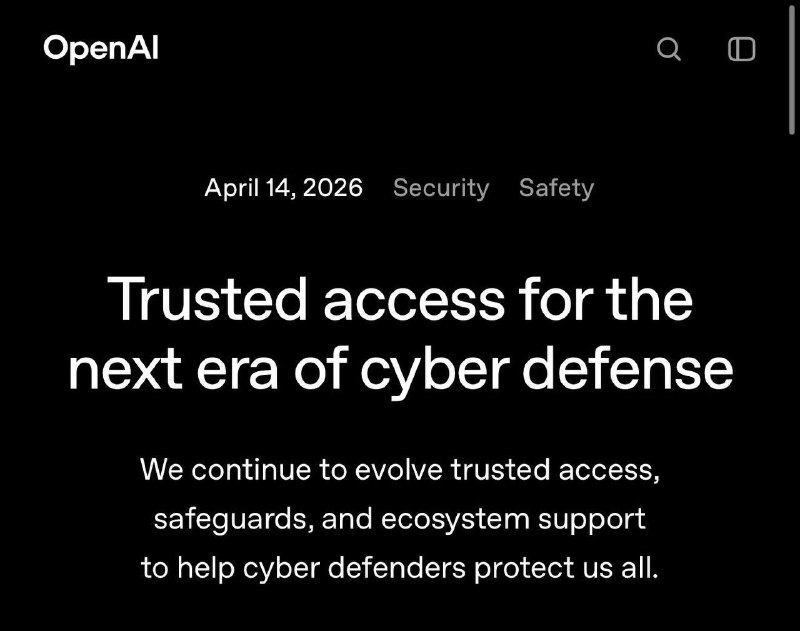Click the subtitle line ending "protect us all."

tap(400, 568)
